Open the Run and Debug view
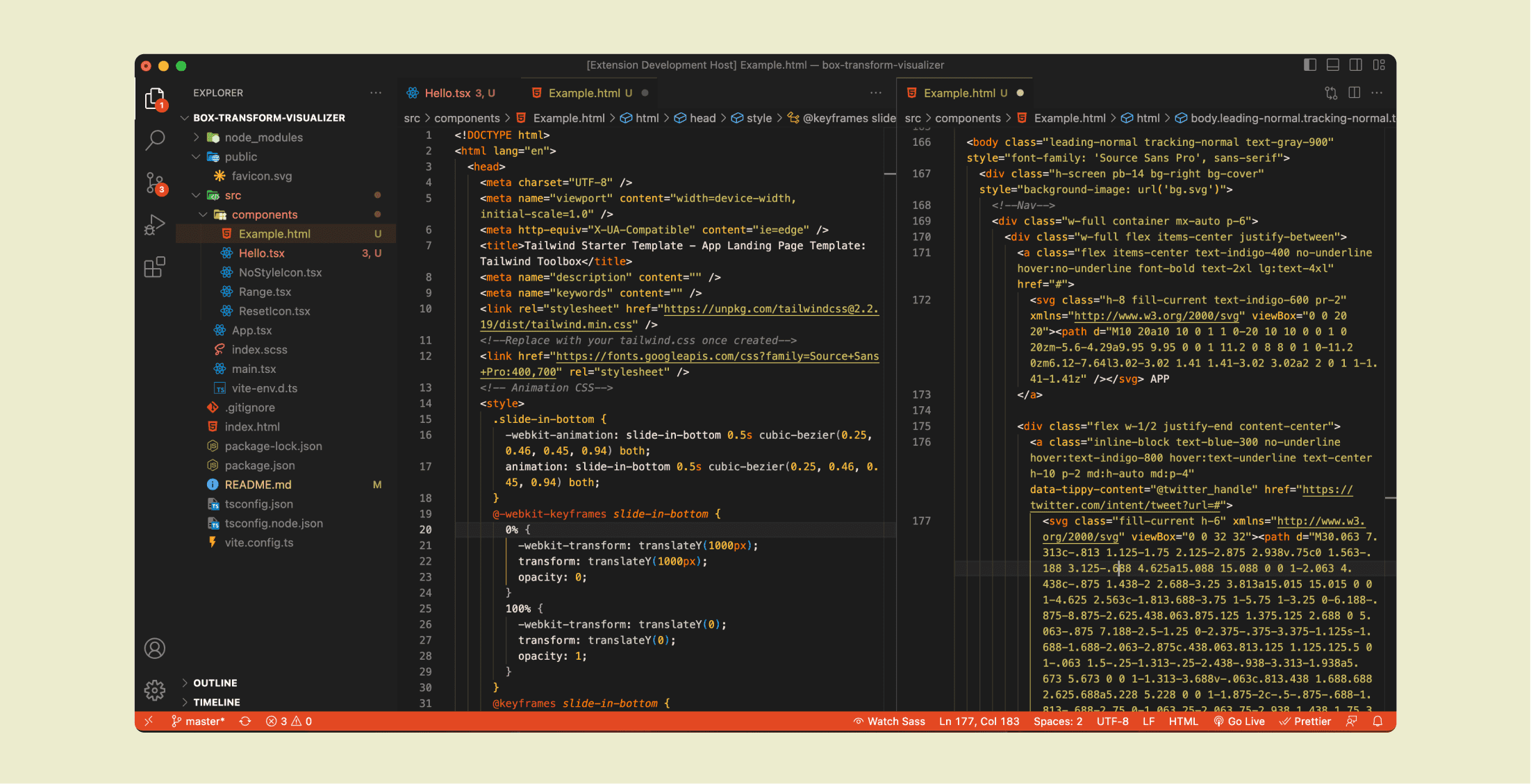Viewport: 1531px width, 784px height. [x=154, y=225]
